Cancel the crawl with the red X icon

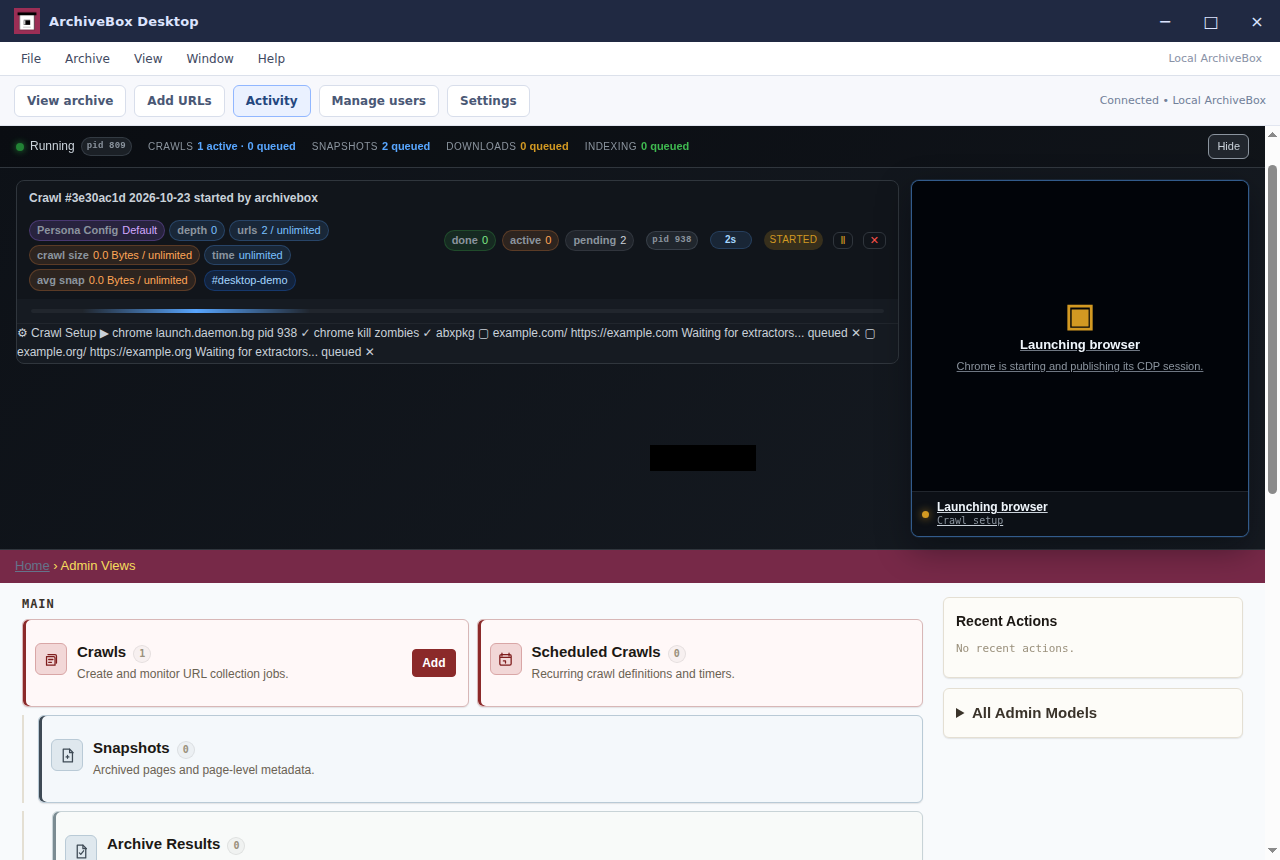(874, 240)
